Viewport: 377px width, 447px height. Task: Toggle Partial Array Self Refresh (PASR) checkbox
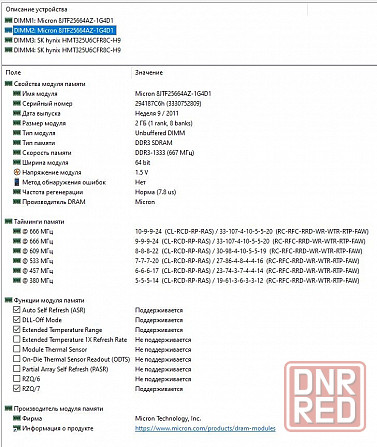[17, 369]
